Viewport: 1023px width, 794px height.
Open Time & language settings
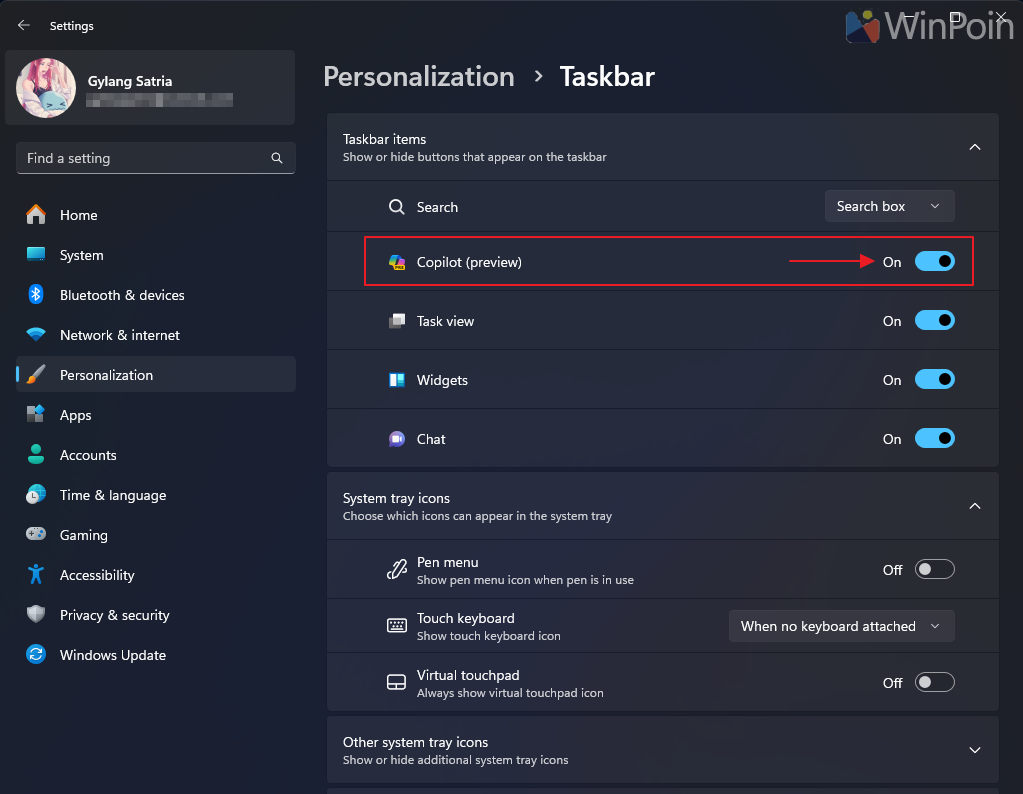pyautogui.click(x=156, y=495)
